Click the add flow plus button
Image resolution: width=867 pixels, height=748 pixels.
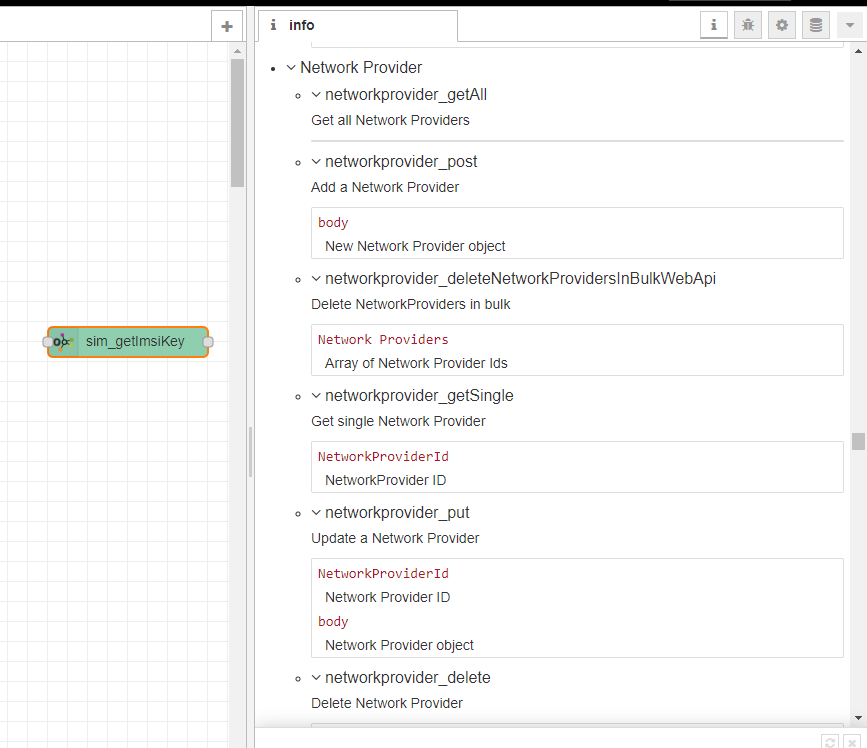(227, 27)
